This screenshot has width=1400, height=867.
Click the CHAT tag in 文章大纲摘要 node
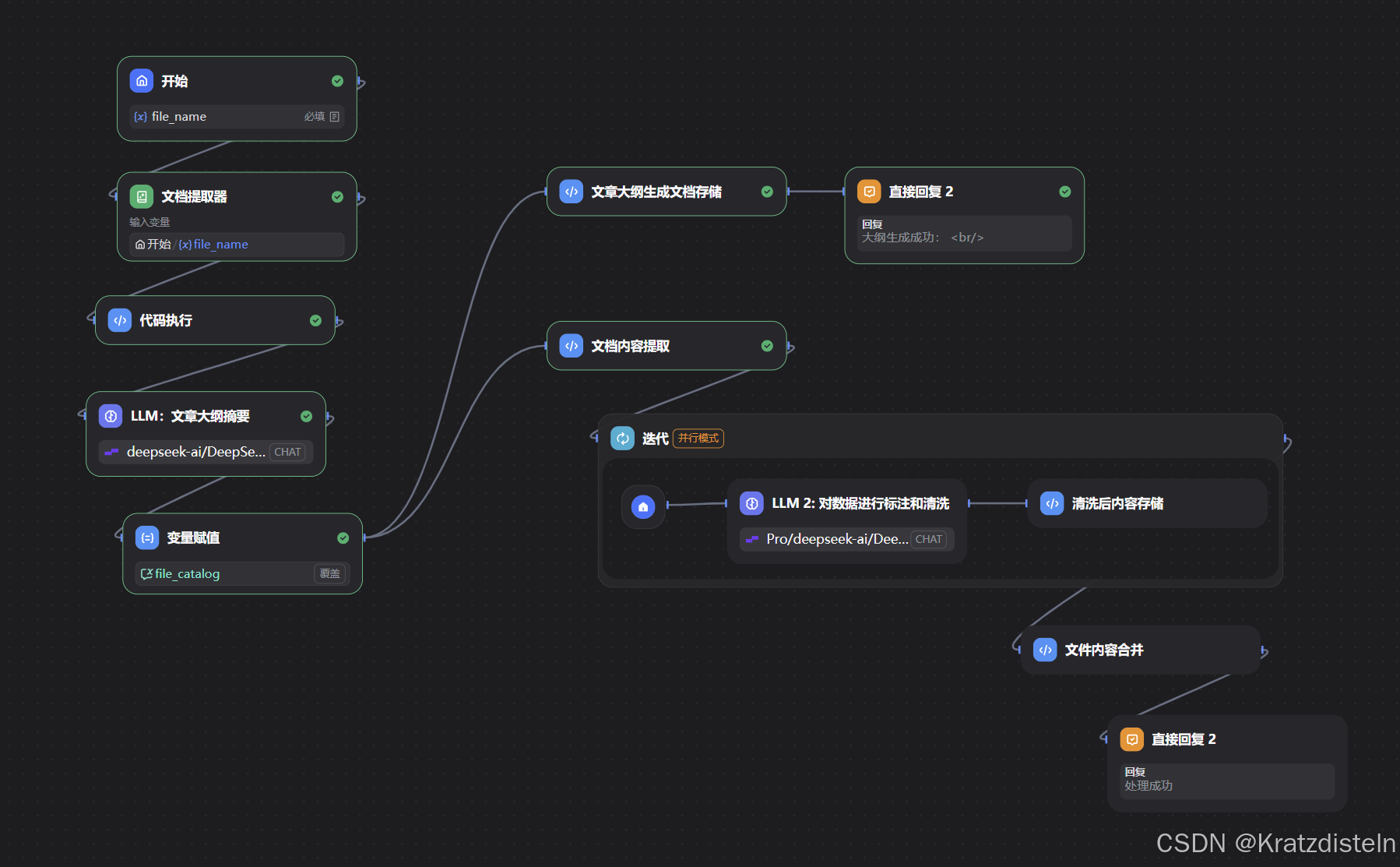287,452
